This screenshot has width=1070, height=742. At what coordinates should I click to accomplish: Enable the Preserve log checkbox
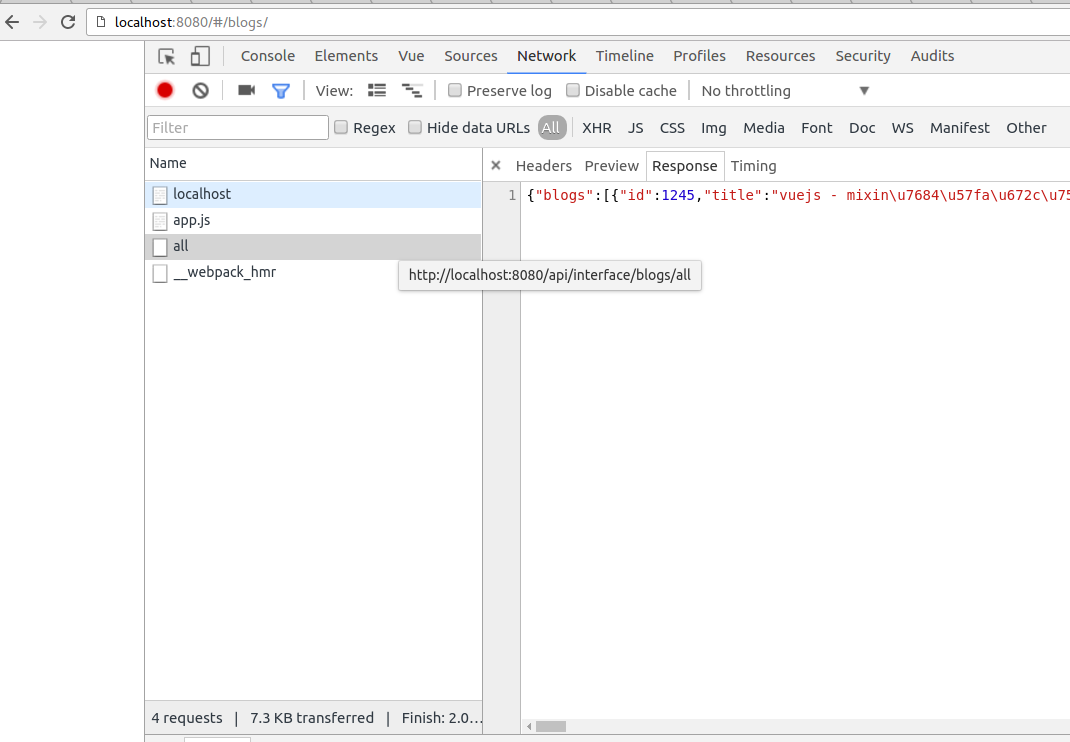[455, 90]
